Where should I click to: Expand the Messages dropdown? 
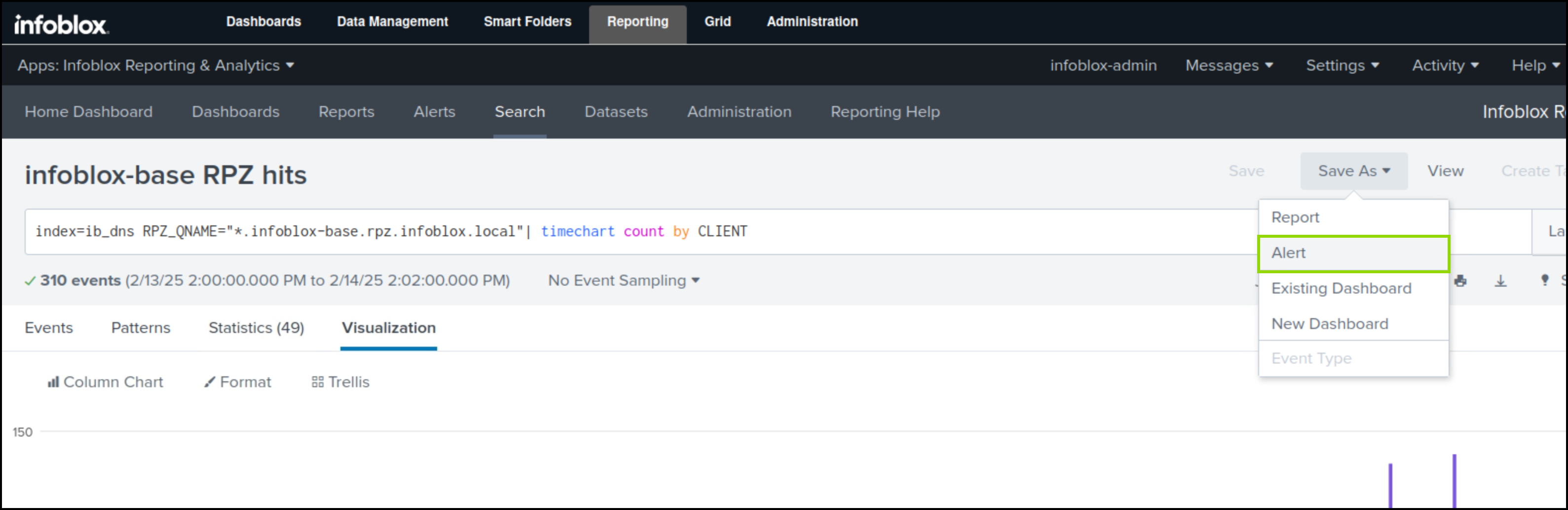tap(1229, 65)
